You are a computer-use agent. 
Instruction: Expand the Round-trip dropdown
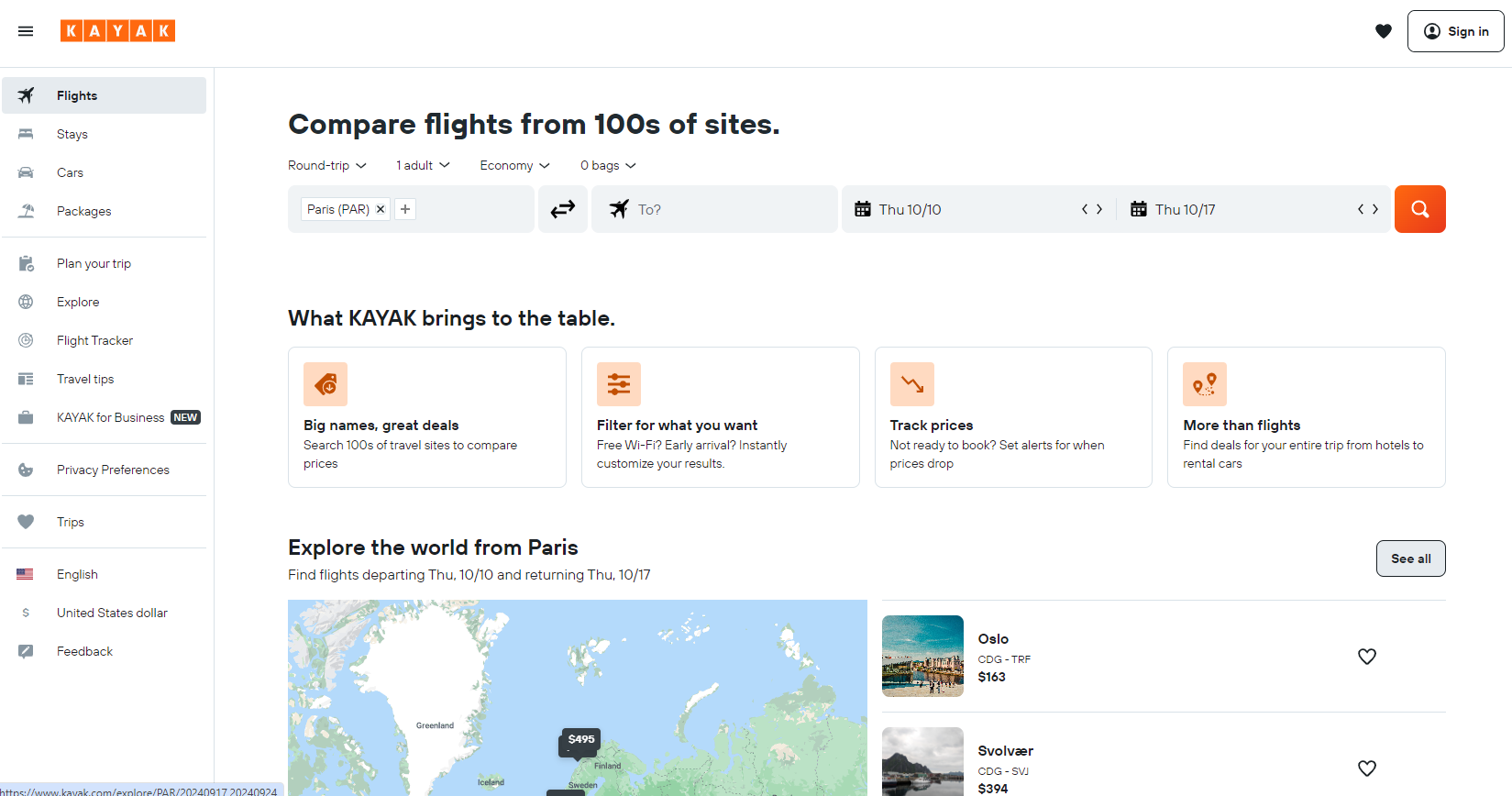click(x=327, y=165)
